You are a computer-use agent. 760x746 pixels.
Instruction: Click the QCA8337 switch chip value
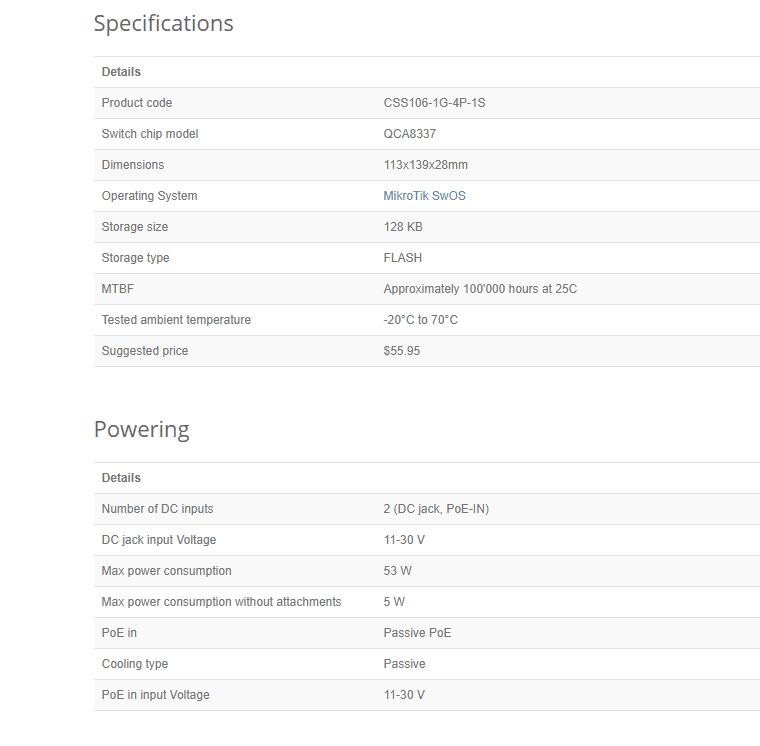click(x=409, y=134)
